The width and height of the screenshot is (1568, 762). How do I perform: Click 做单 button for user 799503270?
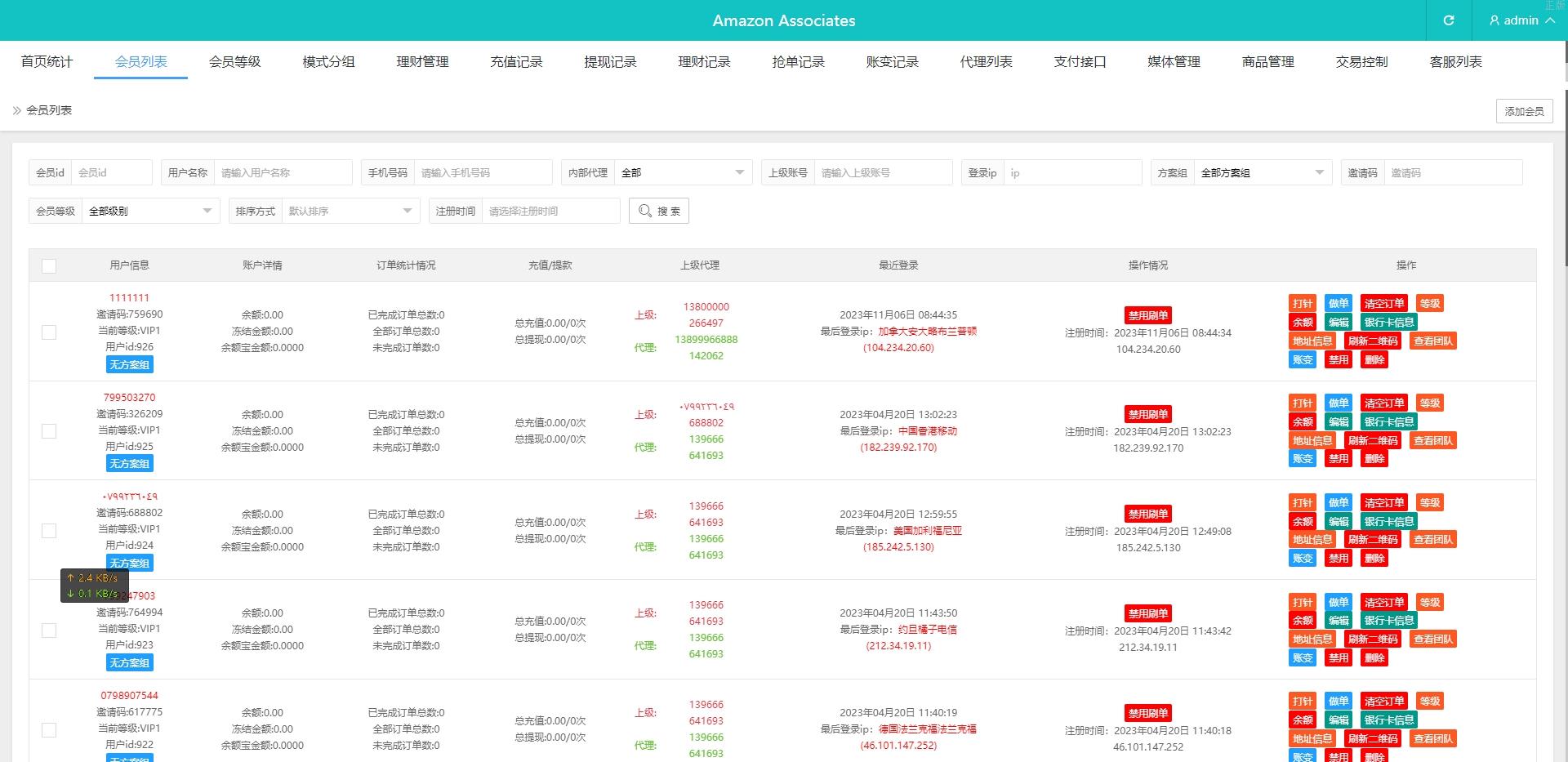pyautogui.click(x=1338, y=403)
